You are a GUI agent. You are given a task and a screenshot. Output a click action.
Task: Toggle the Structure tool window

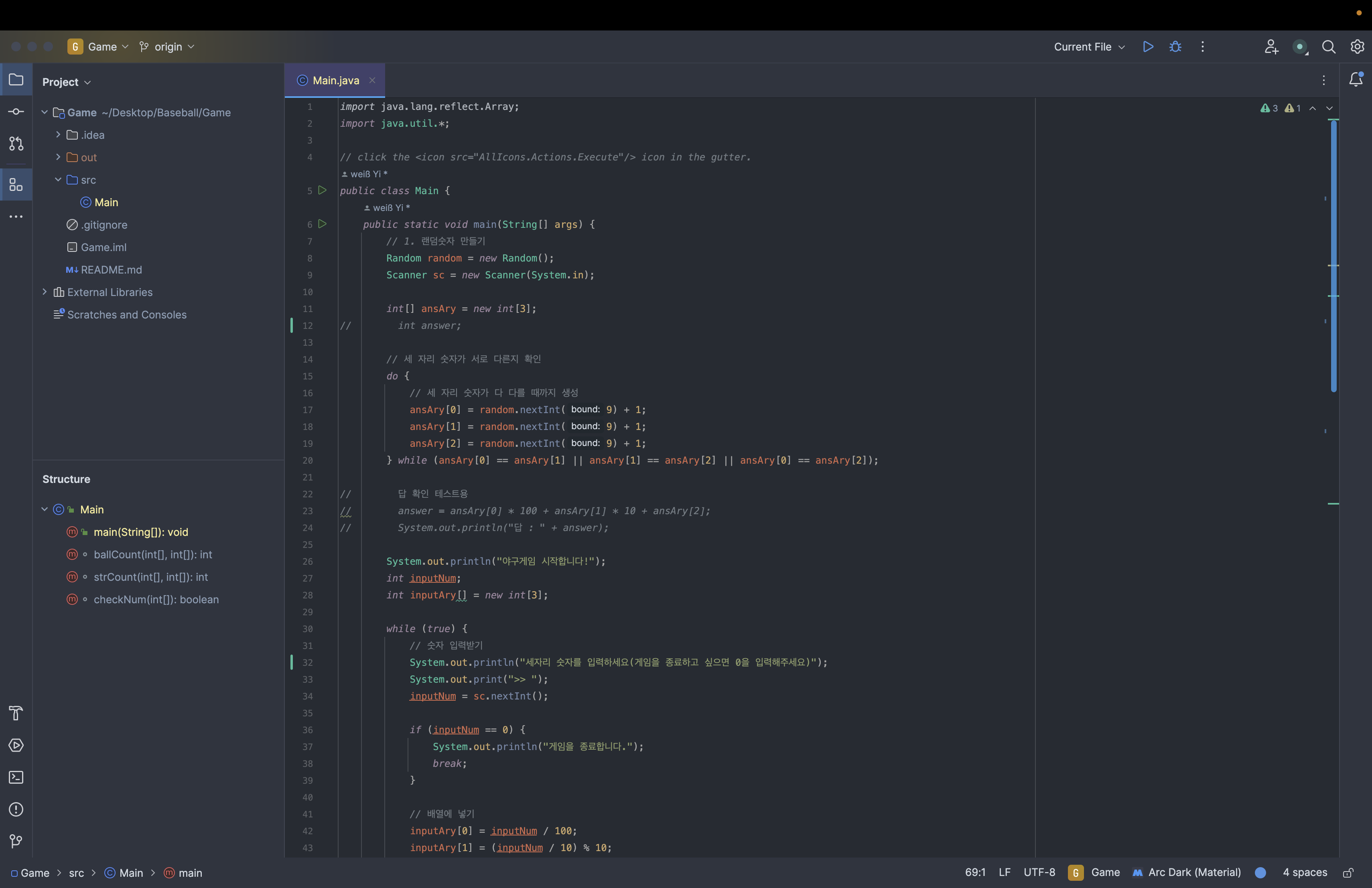pyautogui.click(x=16, y=184)
